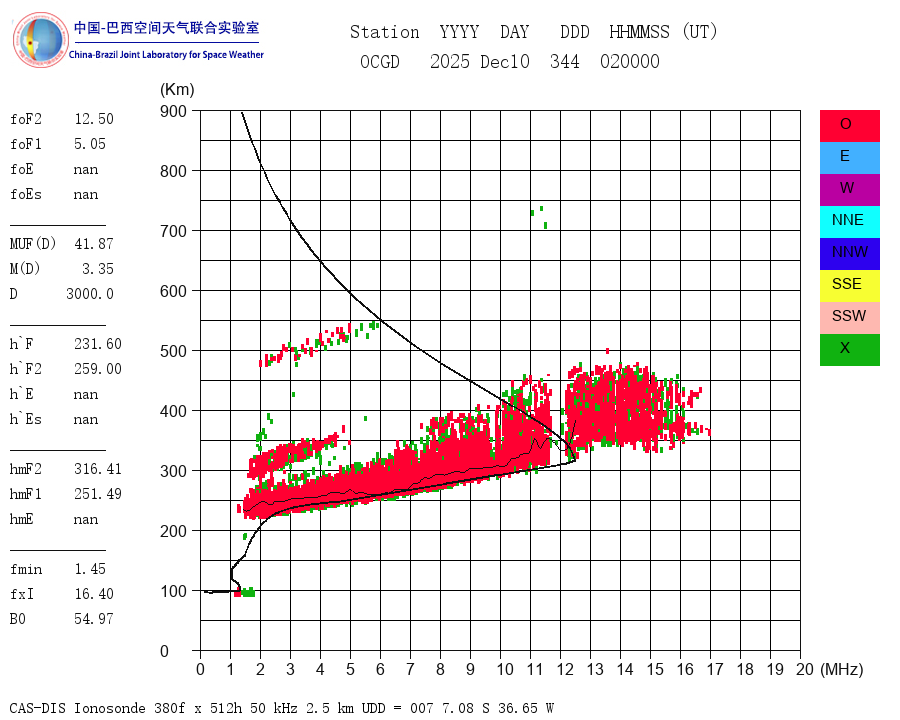Click the 20 tick on frequency axis
This screenshot has height=720, width=900.
805,669
